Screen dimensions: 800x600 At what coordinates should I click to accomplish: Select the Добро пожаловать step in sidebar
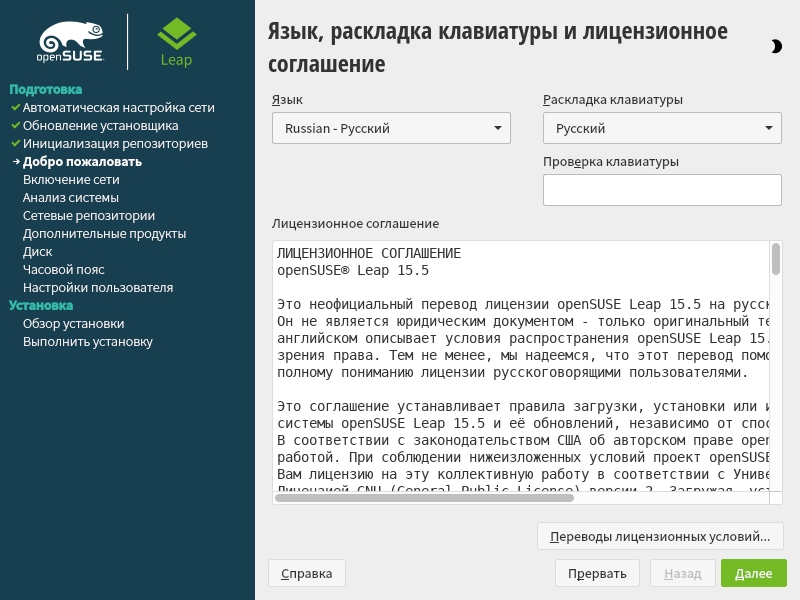(x=82, y=162)
